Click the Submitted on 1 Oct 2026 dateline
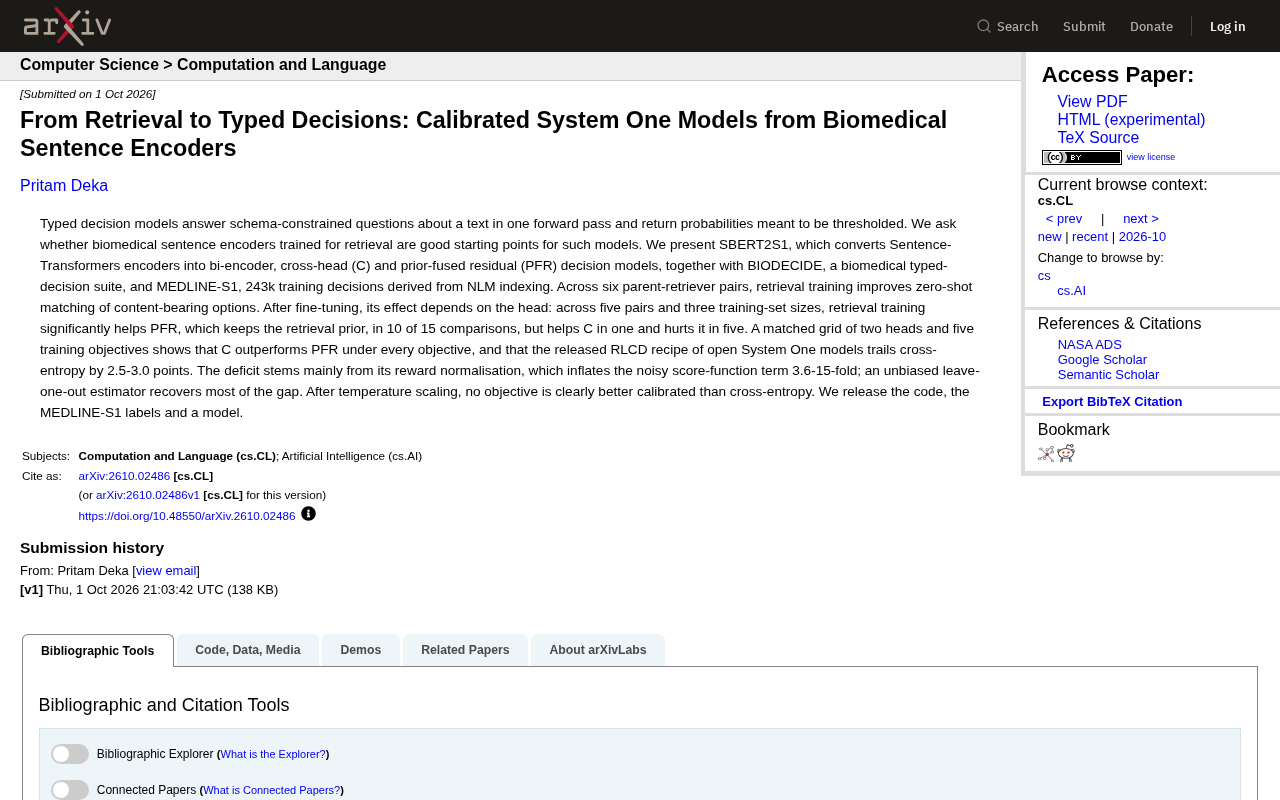1280x800 pixels. tap(88, 94)
